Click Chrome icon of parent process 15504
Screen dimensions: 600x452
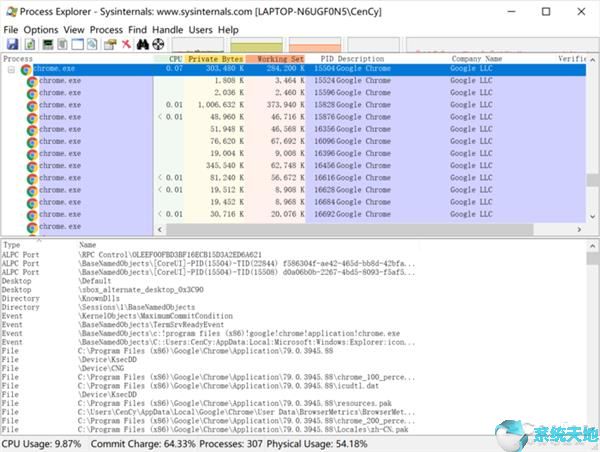(26, 70)
